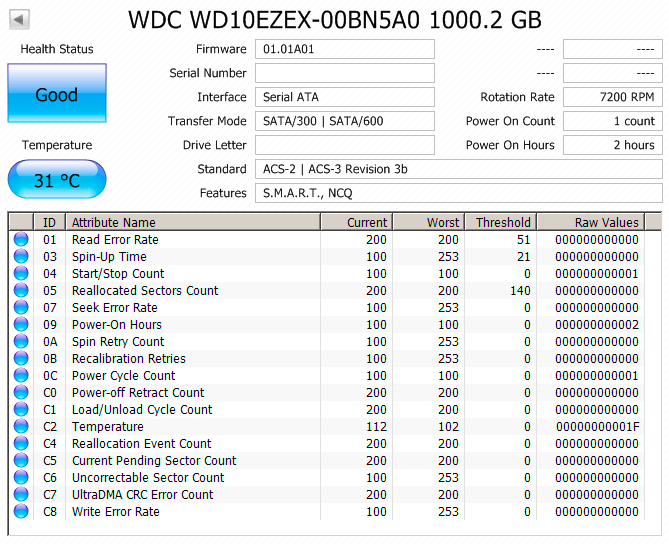Click status icon for Load/Unload Cycle Count
Viewport: 669px width, 544px height.
pos(21,409)
